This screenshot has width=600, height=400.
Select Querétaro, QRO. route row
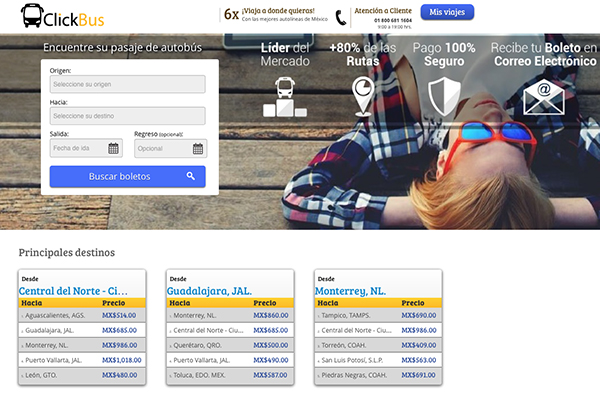pos(230,345)
